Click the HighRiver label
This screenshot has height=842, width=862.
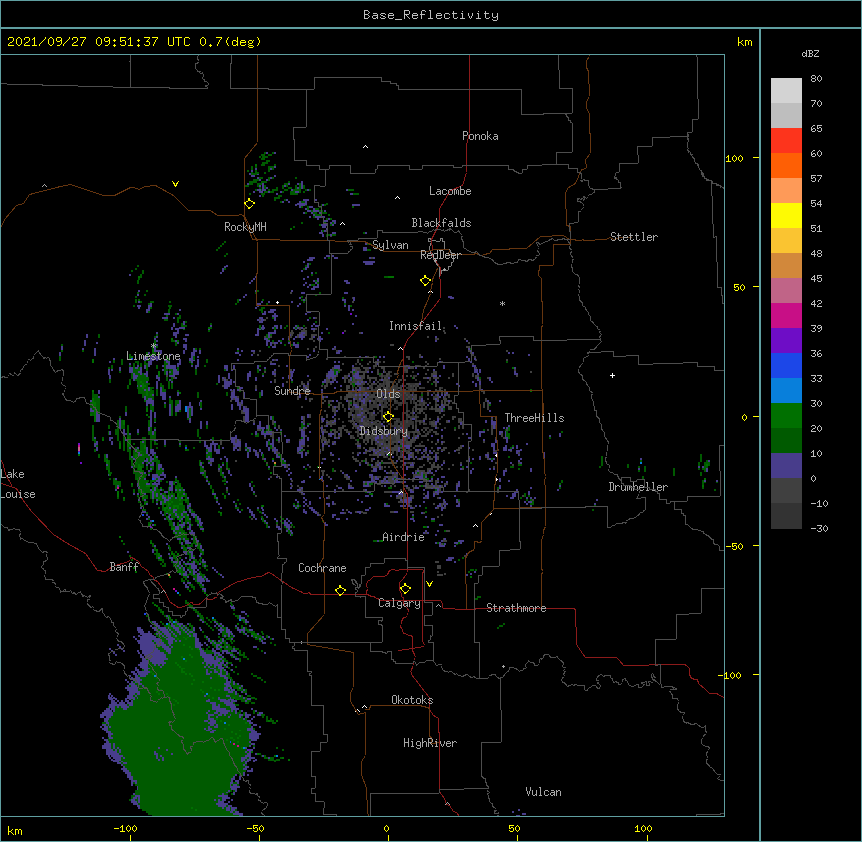click(x=430, y=743)
